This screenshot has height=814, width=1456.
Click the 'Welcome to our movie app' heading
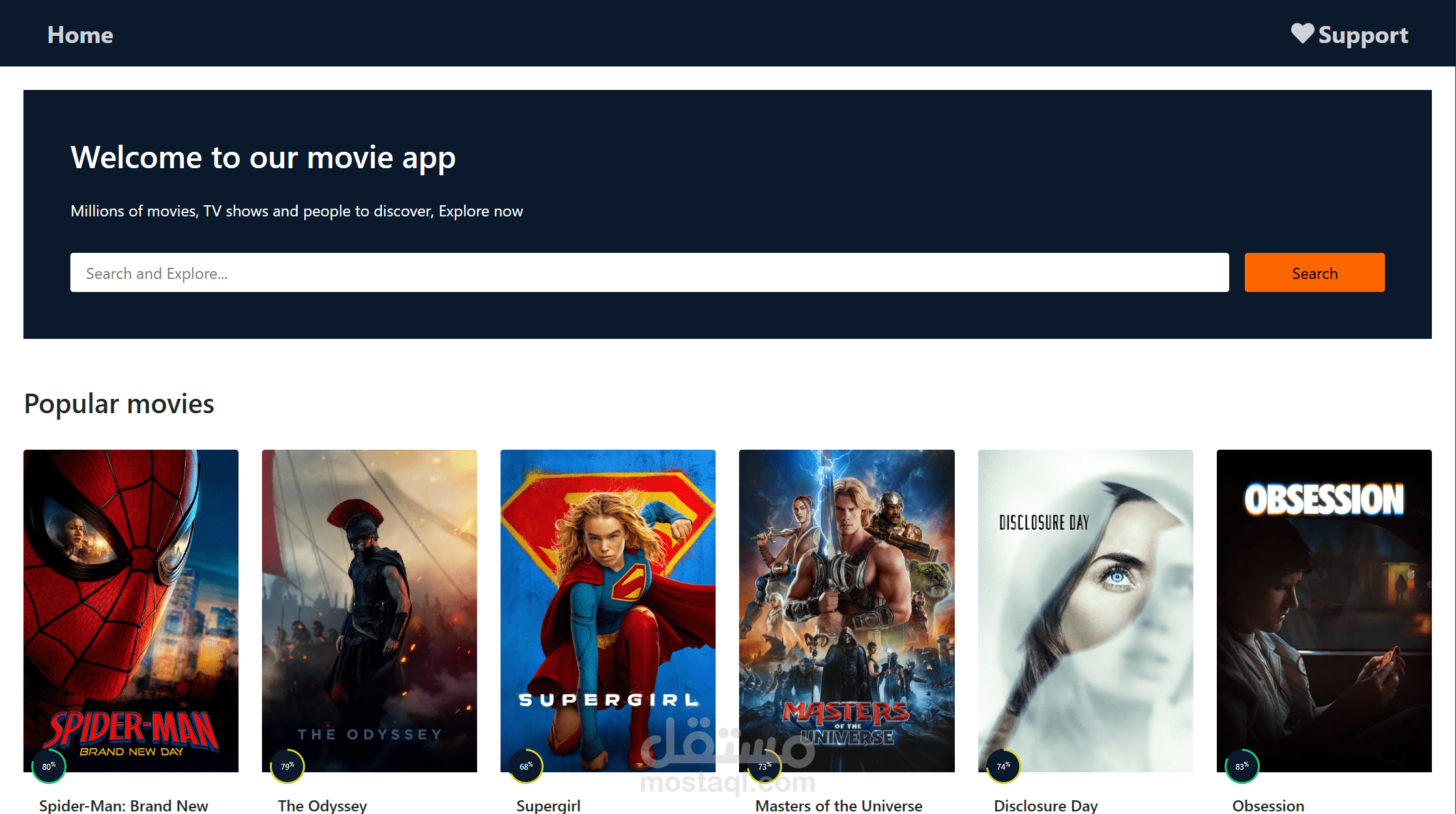[263, 158]
